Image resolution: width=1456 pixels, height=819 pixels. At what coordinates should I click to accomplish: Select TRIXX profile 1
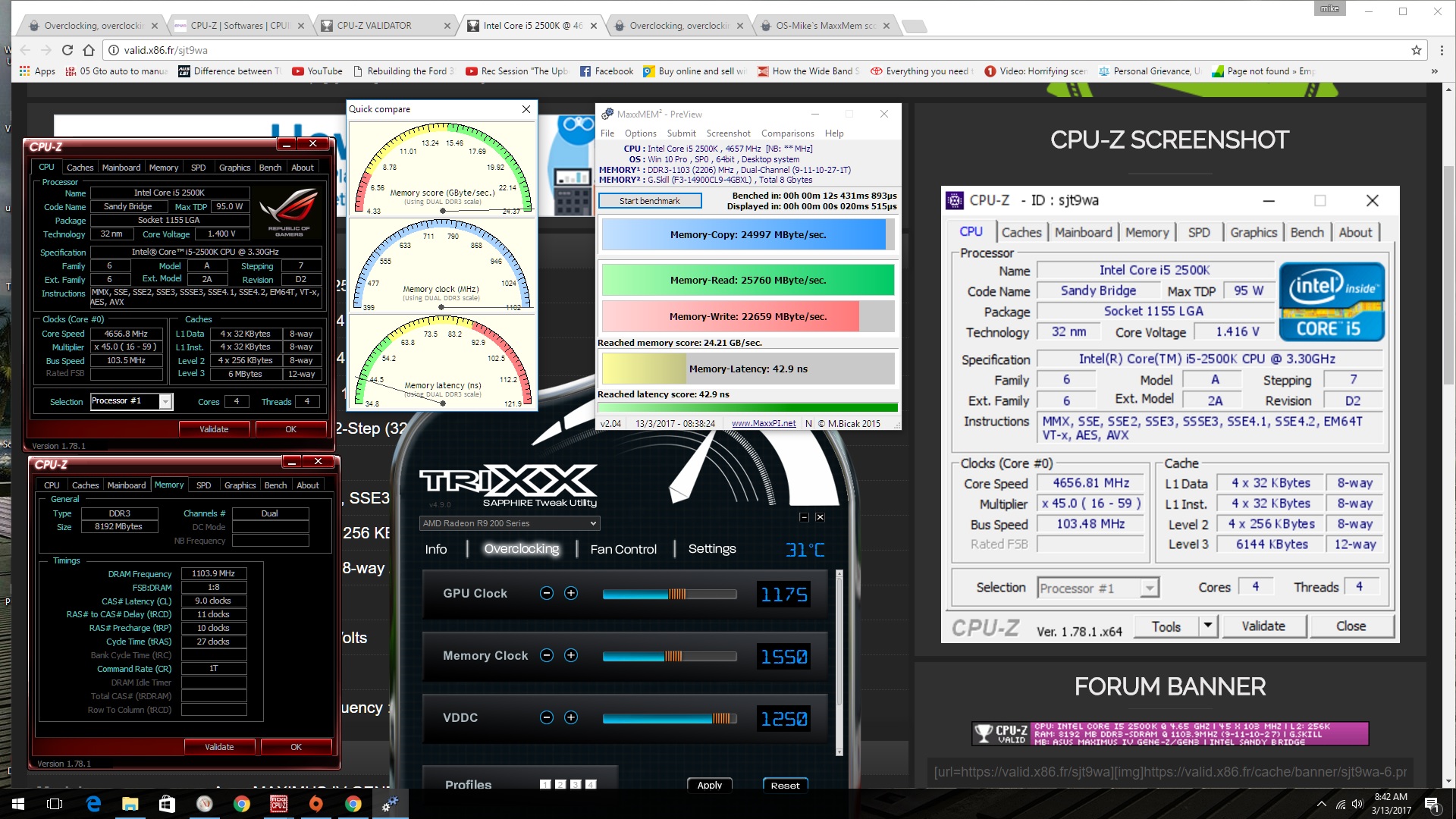tap(545, 785)
